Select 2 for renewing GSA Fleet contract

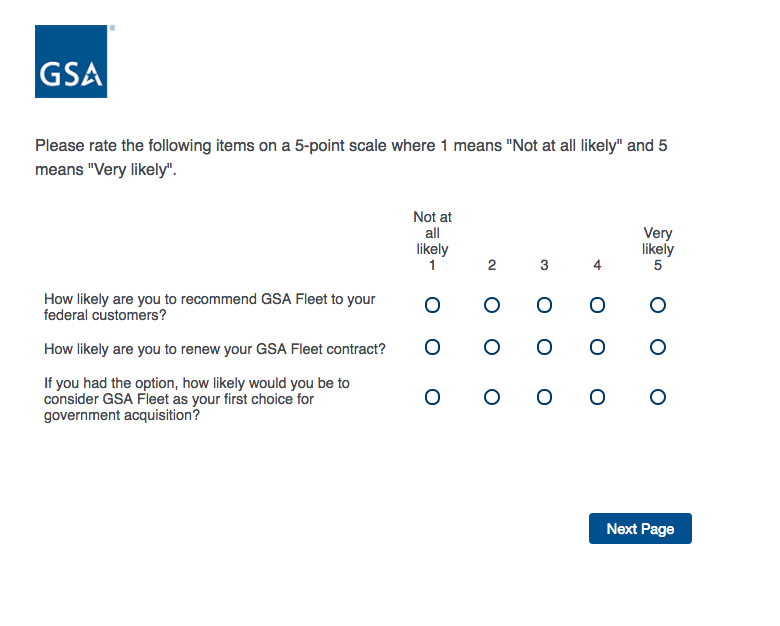[492, 348]
